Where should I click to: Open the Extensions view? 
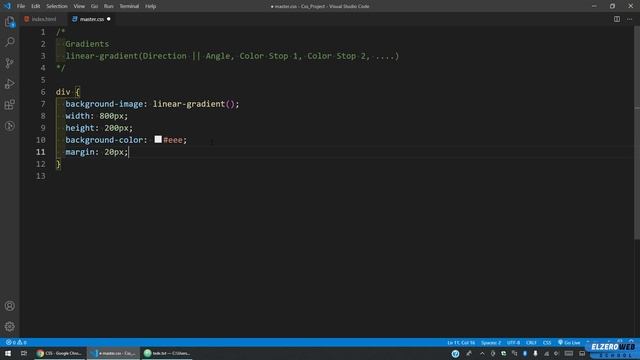[10, 105]
